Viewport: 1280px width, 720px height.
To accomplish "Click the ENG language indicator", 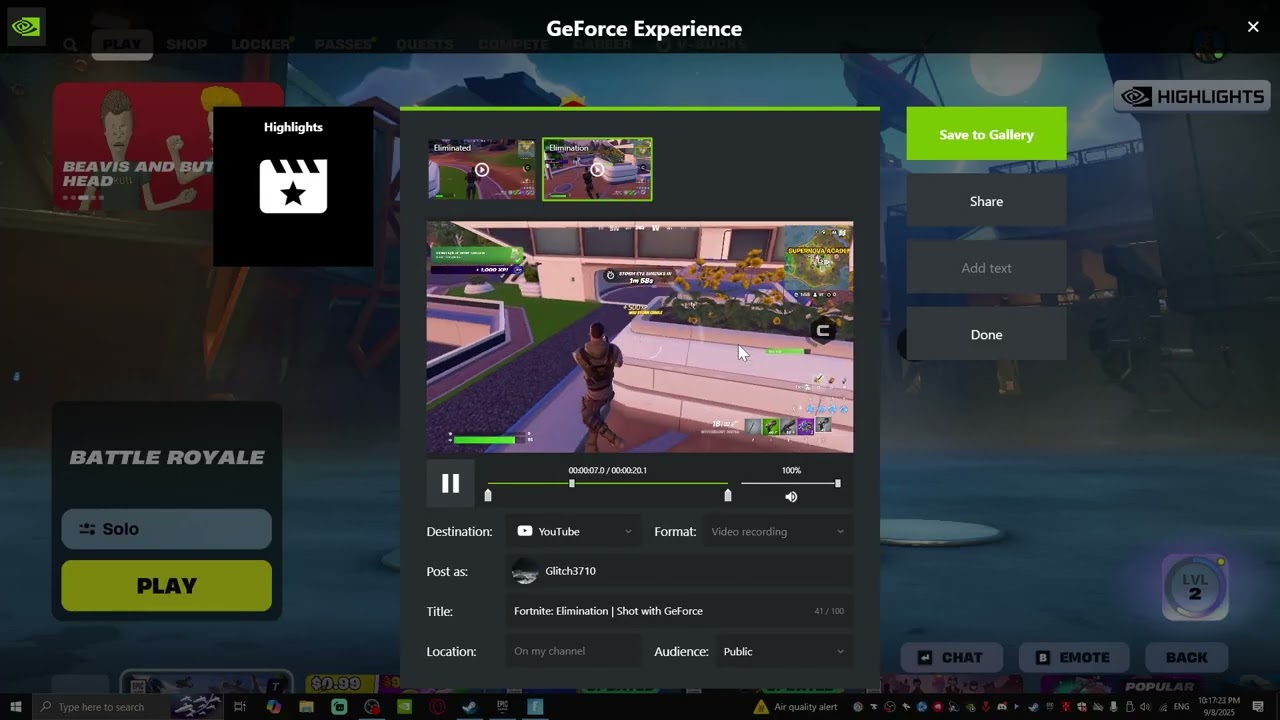I will 1182,707.
